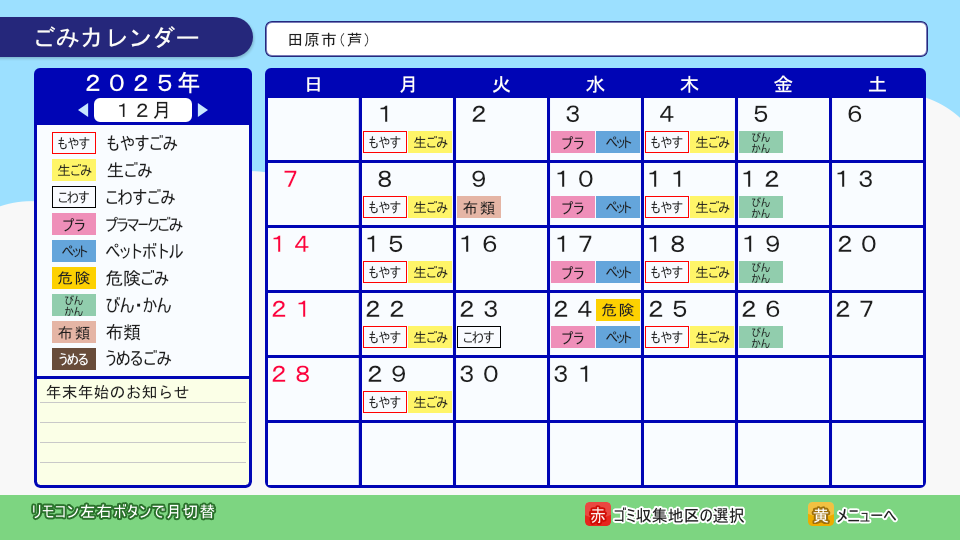Select the 布類 cloth legend icon
Image resolution: width=960 pixels, height=540 pixels.
point(74,332)
